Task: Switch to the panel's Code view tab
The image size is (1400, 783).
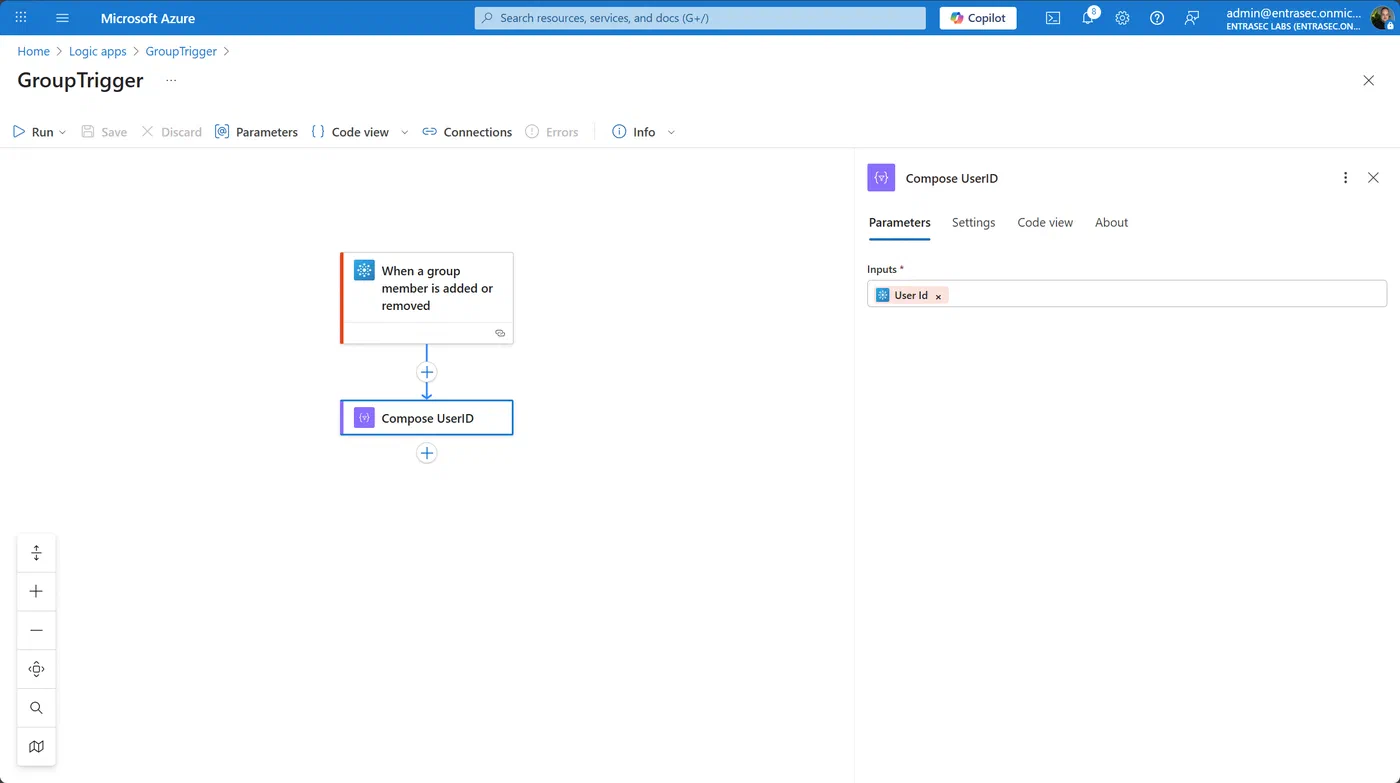Action: (x=1045, y=223)
